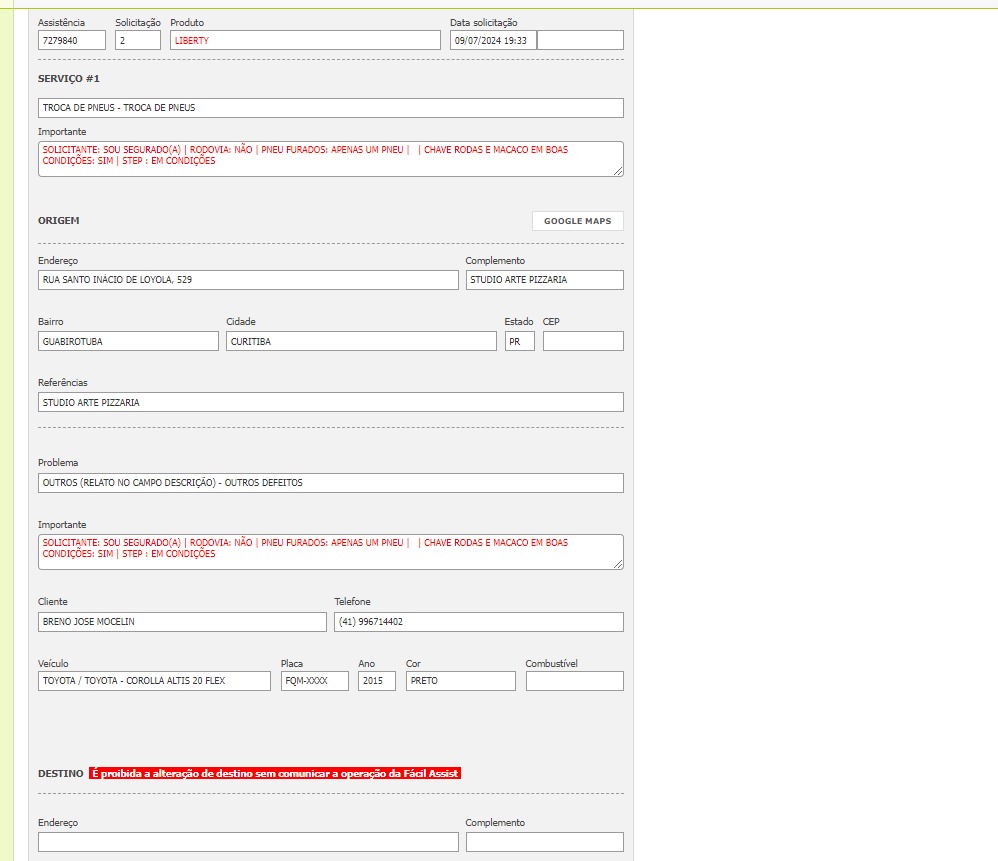
Task: Click the second Importante textarea below Problema
Action: pos(331,552)
